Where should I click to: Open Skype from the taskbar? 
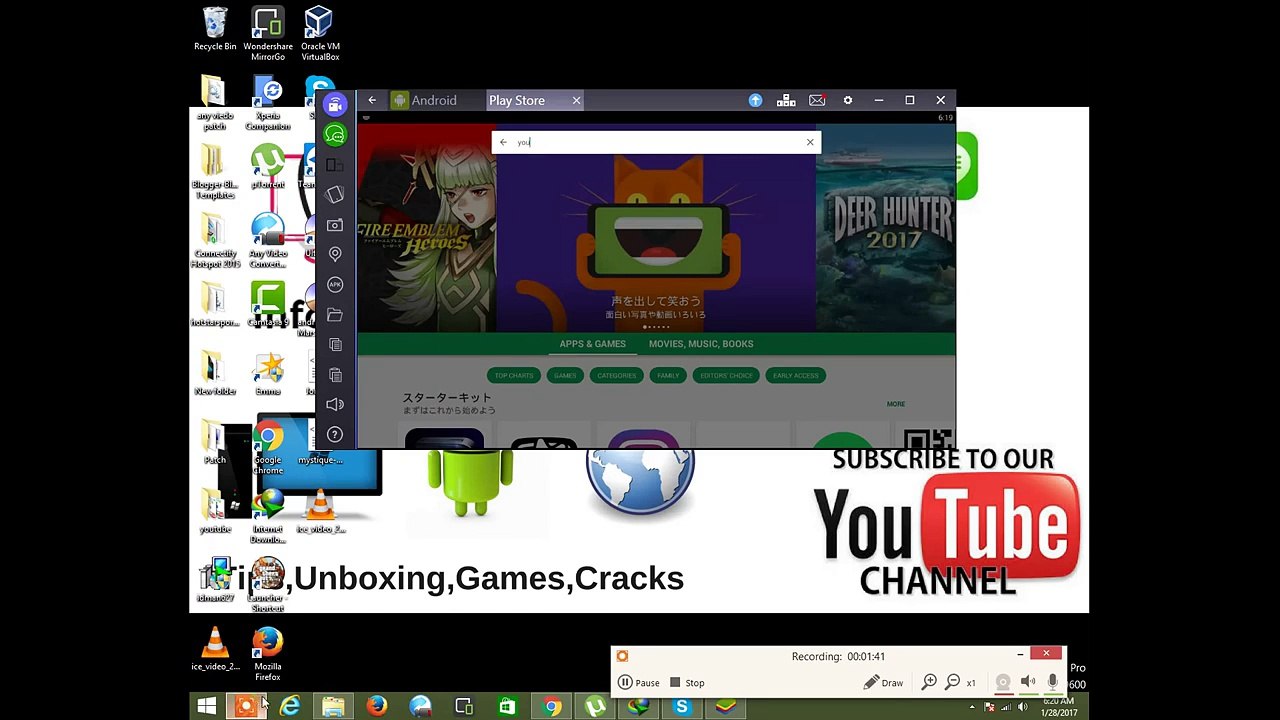pos(682,707)
